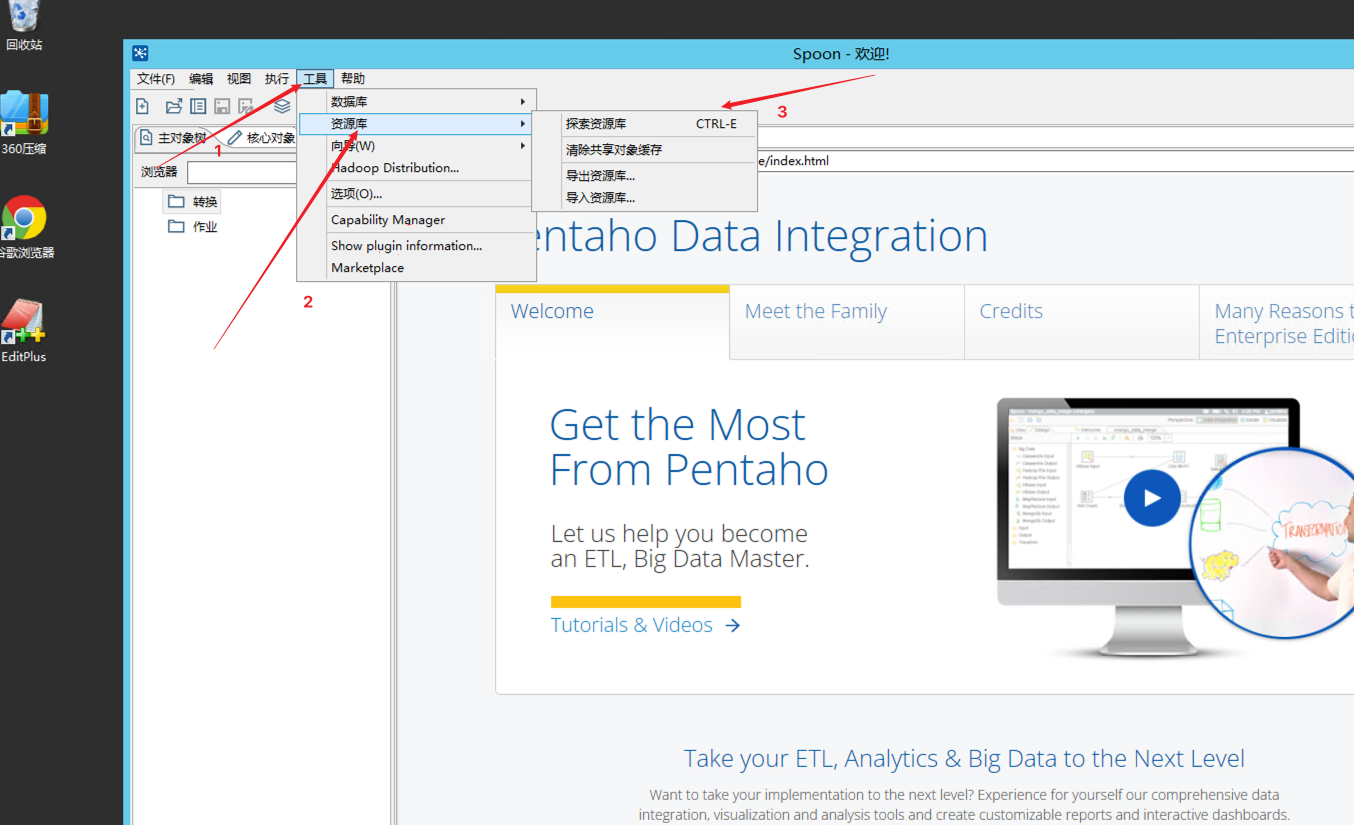
Task: Expand the 向导(W) submenu
Action: pyautogui.click(x=416, y=146)
